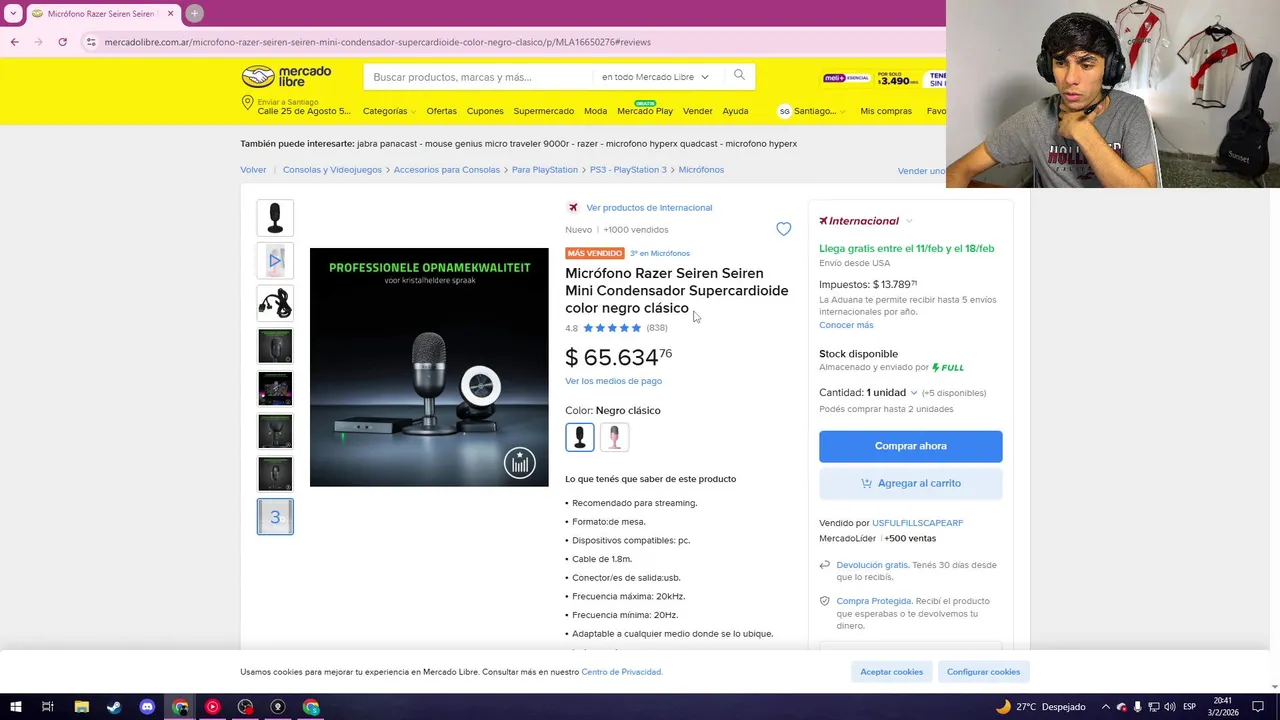Click the Compra Protegida shield icon
This screenshot has width=1280, height=720.
[825, 601]
